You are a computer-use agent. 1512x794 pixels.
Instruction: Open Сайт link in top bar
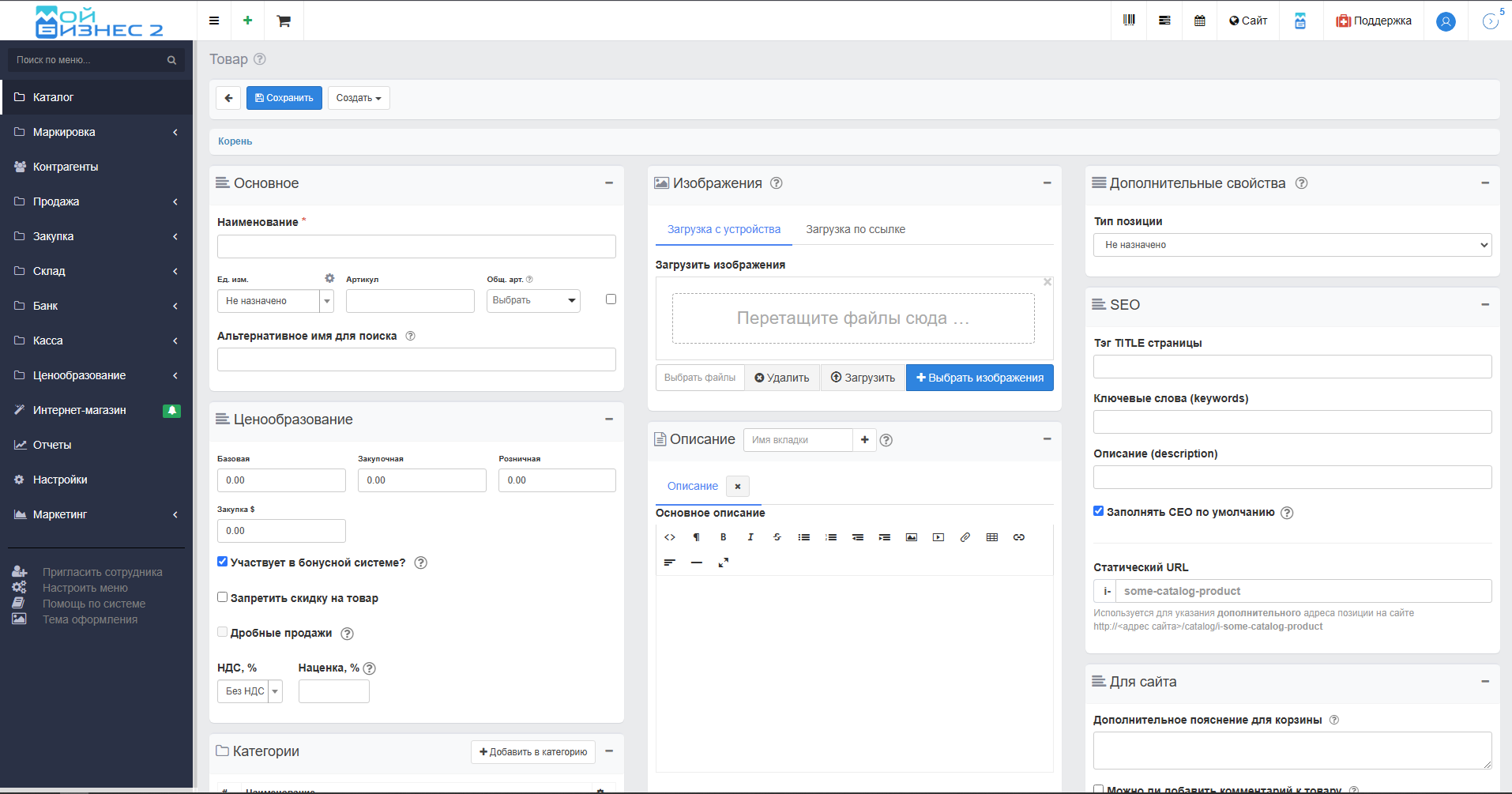[x=1248, y=21]
